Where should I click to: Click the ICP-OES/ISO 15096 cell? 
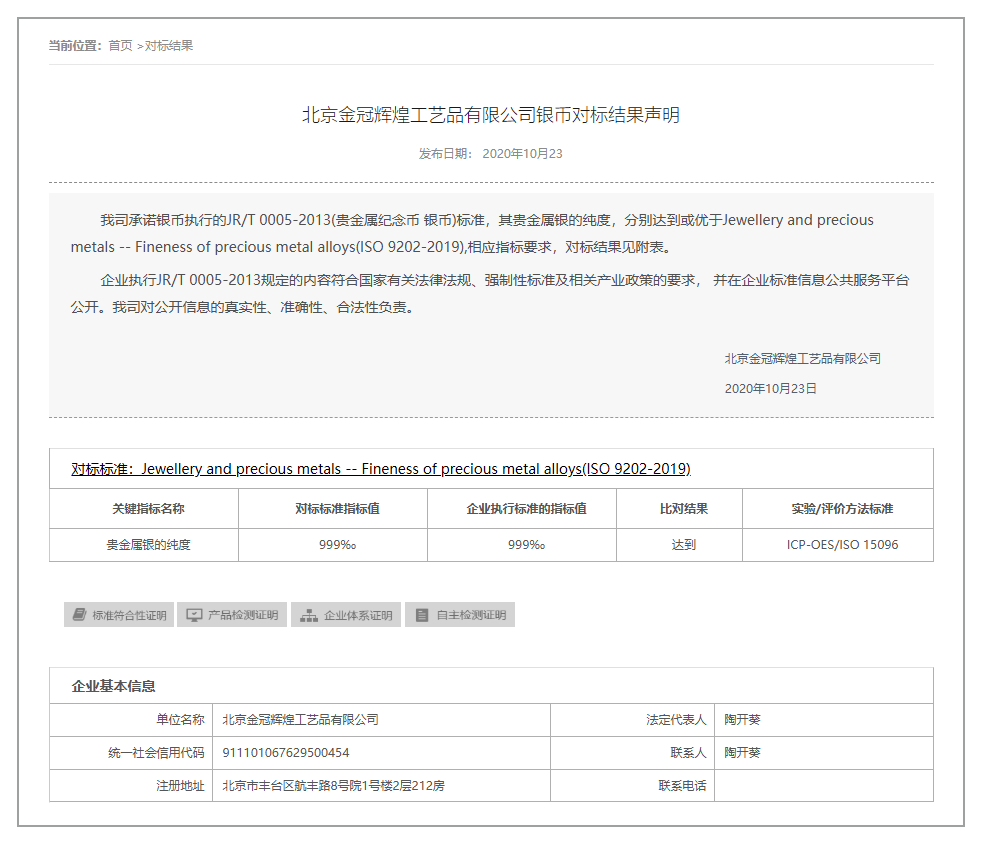pyautogui.click(x=837, y=545)
